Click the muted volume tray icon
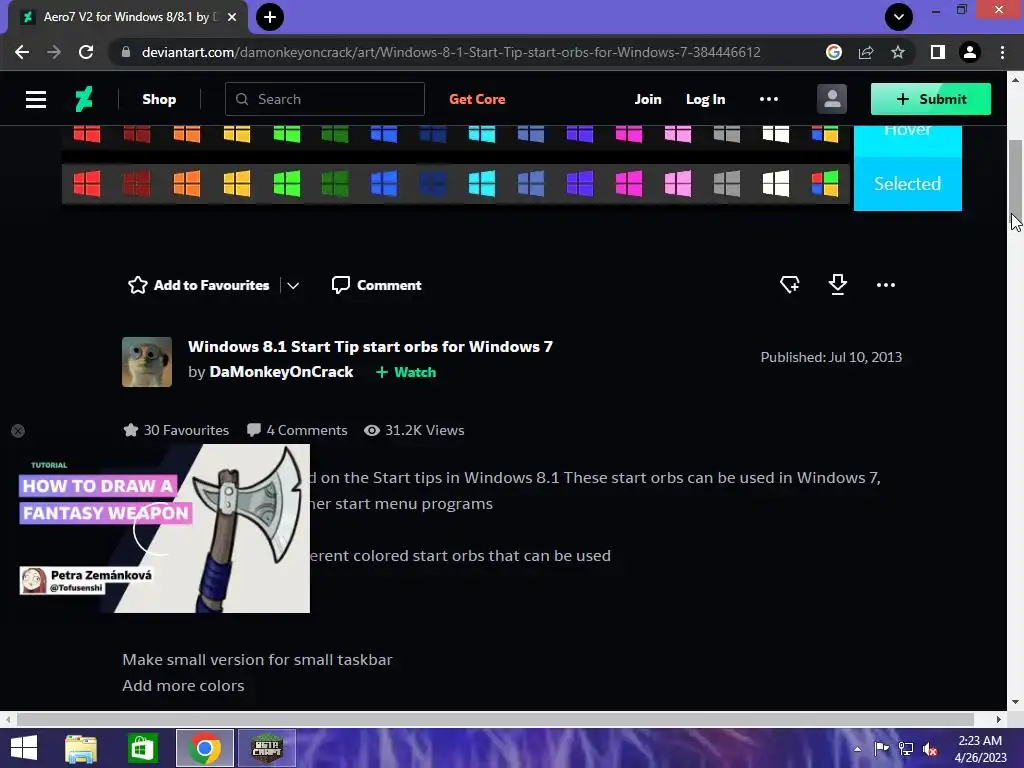Screen dimensions: 1024x768 [x=930, y=748]
